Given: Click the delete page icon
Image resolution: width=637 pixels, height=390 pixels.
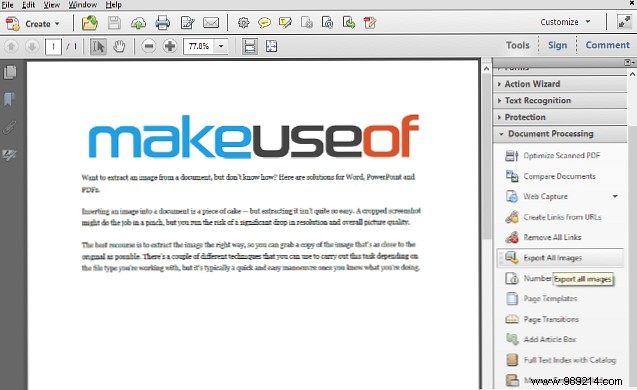Looking at the screenshot, I should tap(307, 23).
